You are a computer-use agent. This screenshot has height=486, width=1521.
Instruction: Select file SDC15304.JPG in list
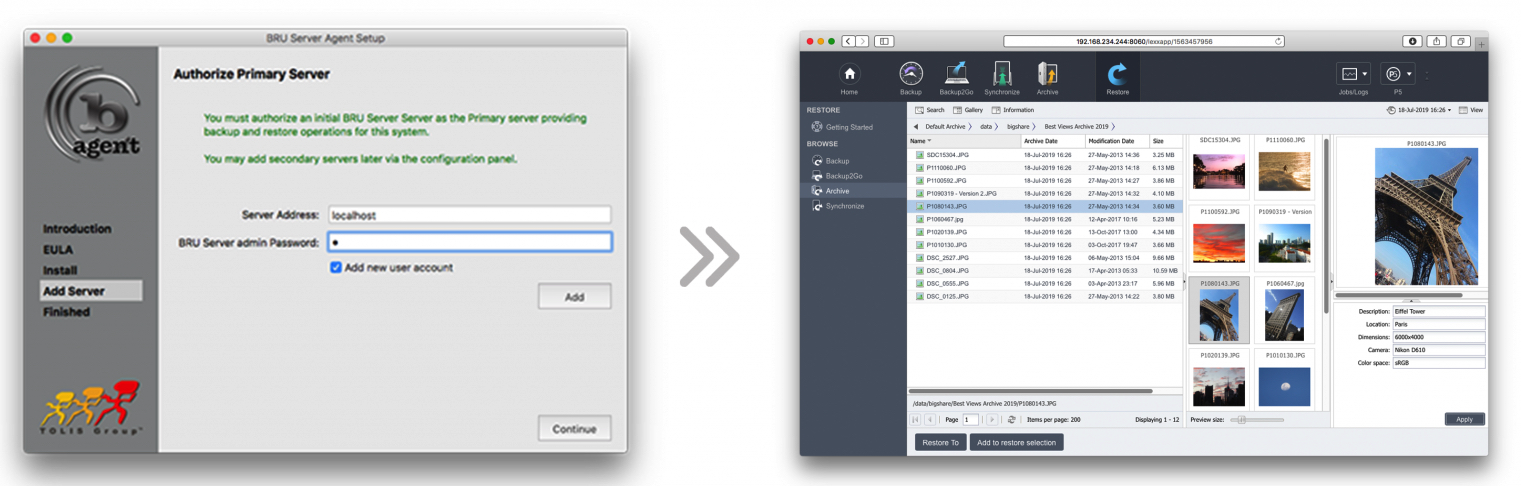pyautogui.click(x=1045, y=155)
